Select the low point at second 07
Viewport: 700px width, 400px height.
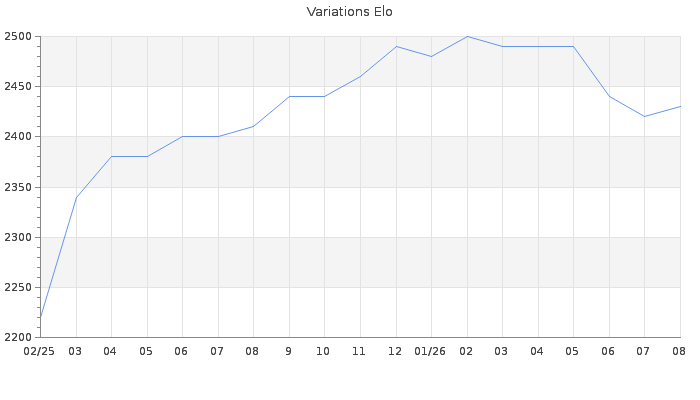pos(644,117)
